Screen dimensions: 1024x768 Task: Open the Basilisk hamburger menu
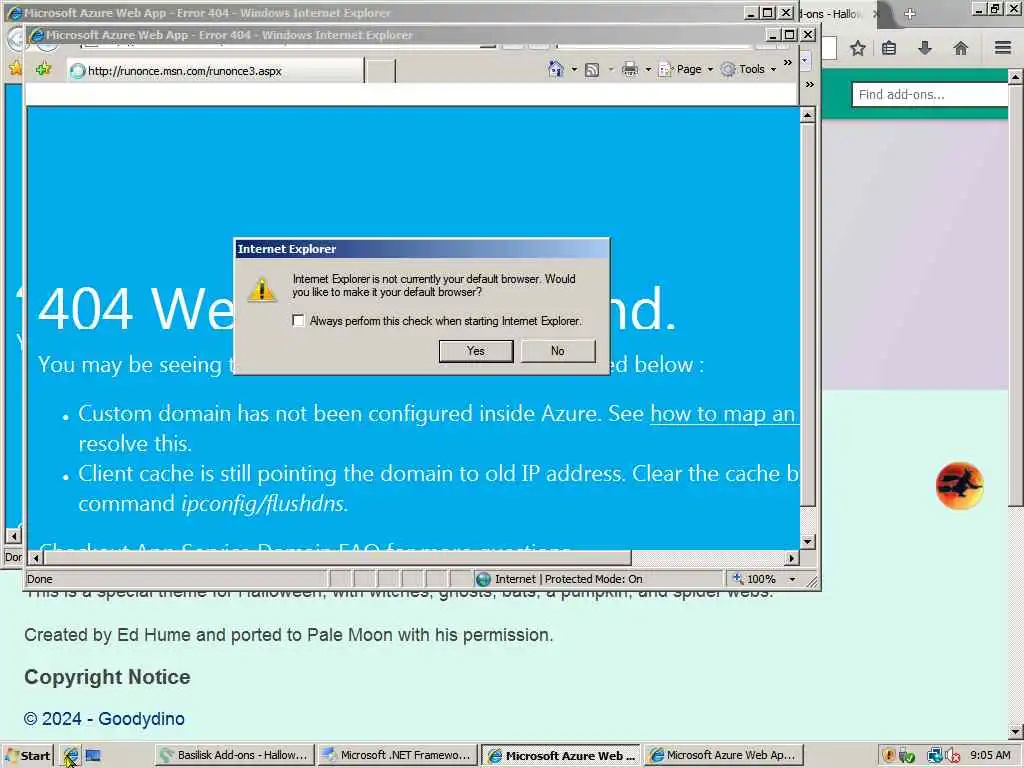1003,48
